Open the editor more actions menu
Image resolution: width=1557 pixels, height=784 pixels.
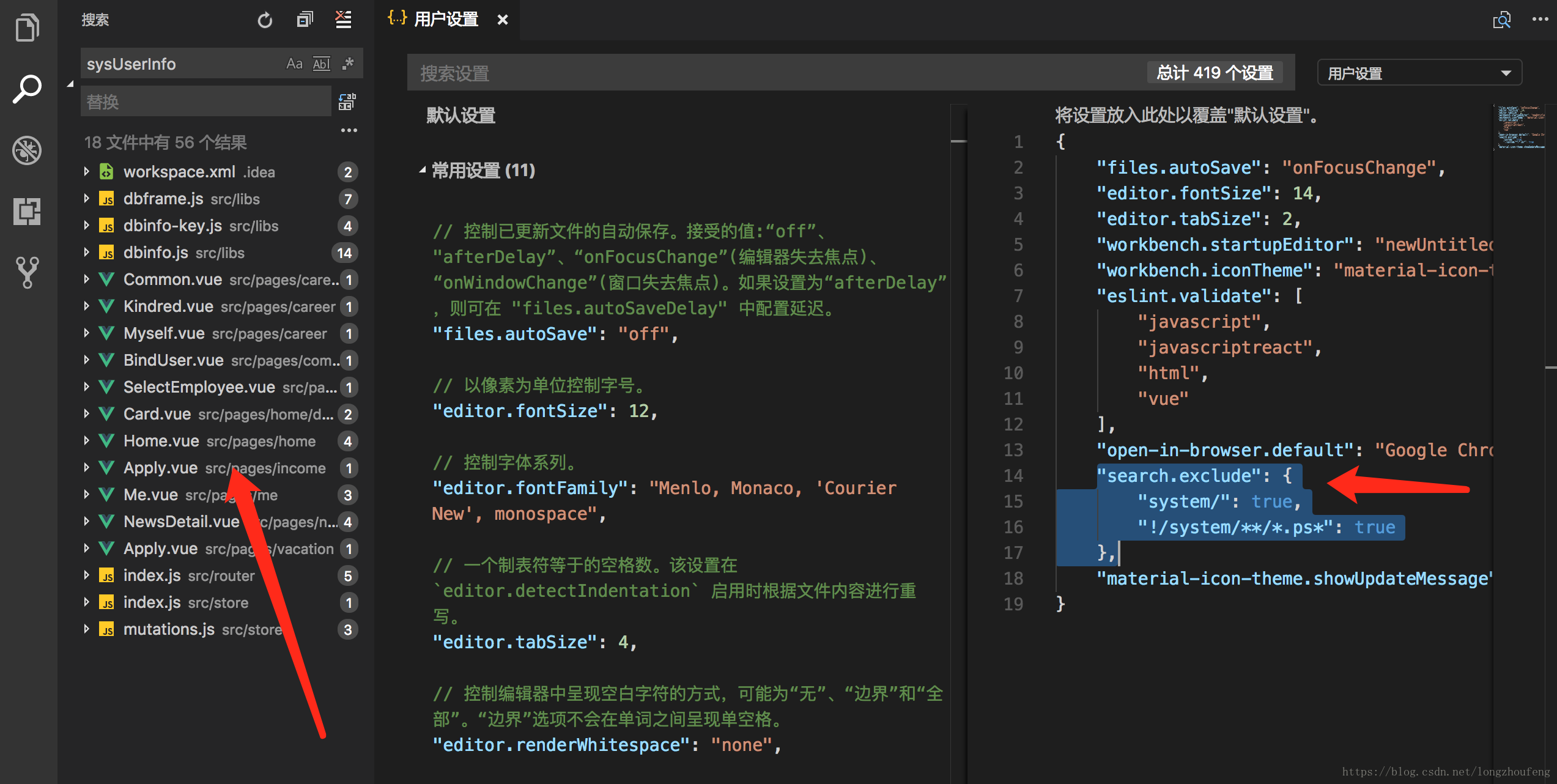[1540, 20]
